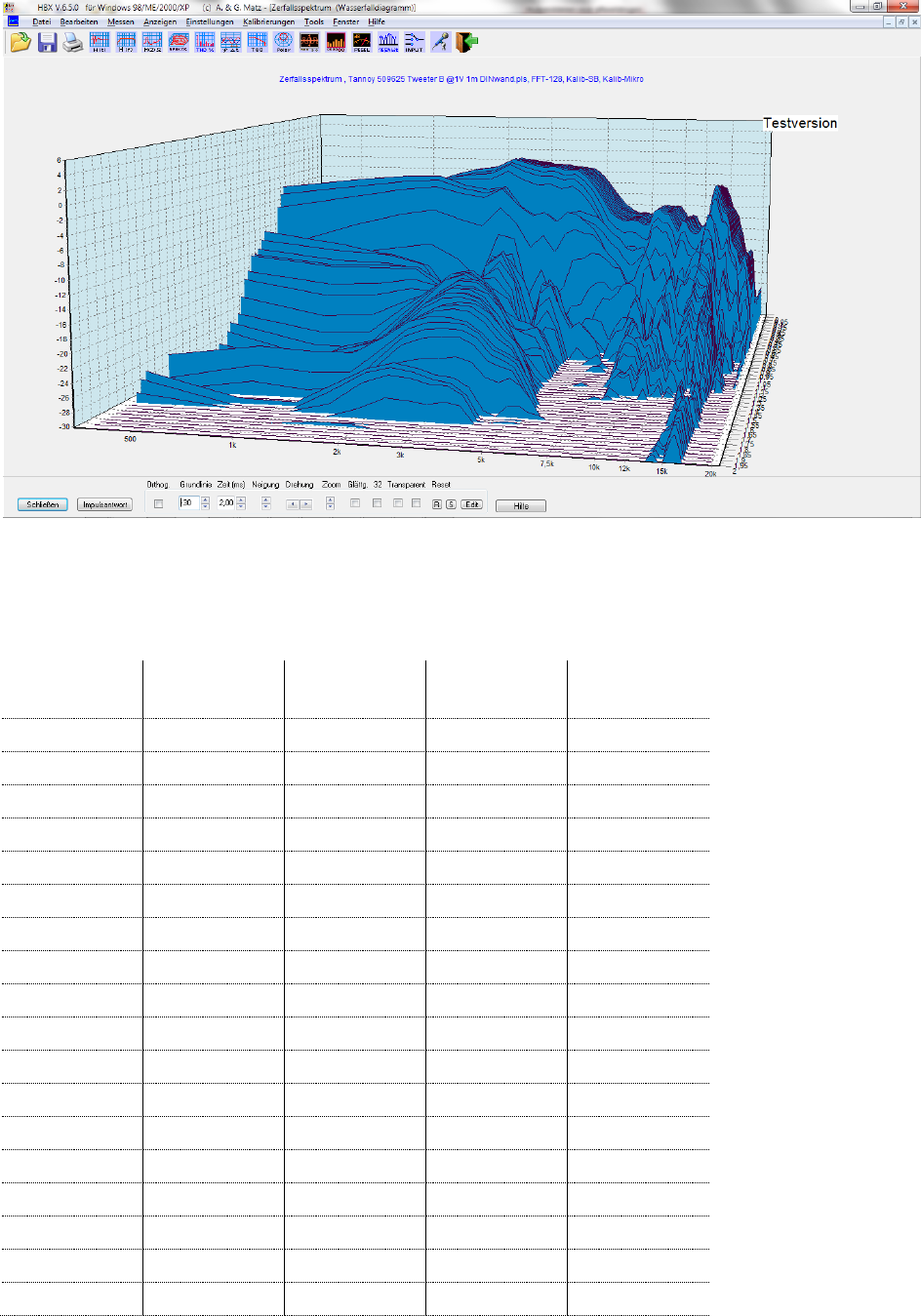The image size is (921, 1316).
Task: Open the Fenster menu
Action: pyautogui.click(x=345, y=21)
